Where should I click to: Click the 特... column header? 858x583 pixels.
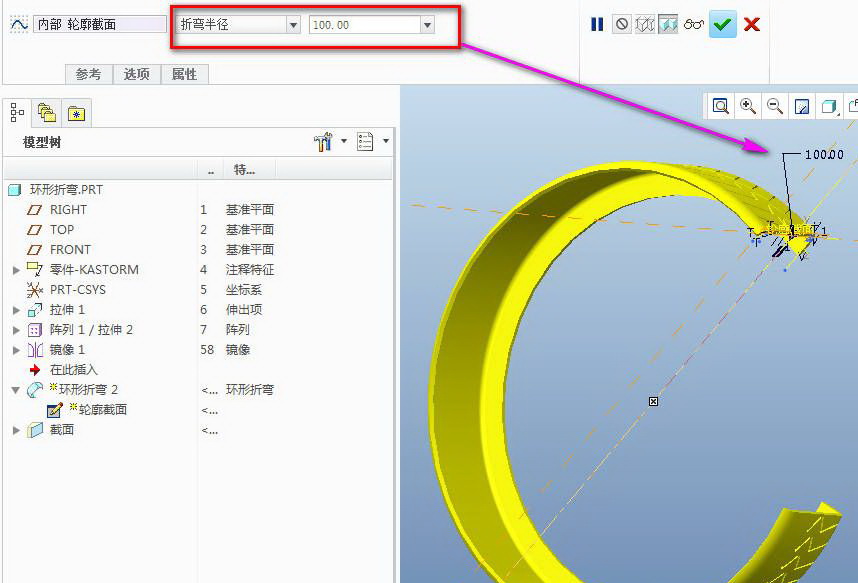coord(245,170)
